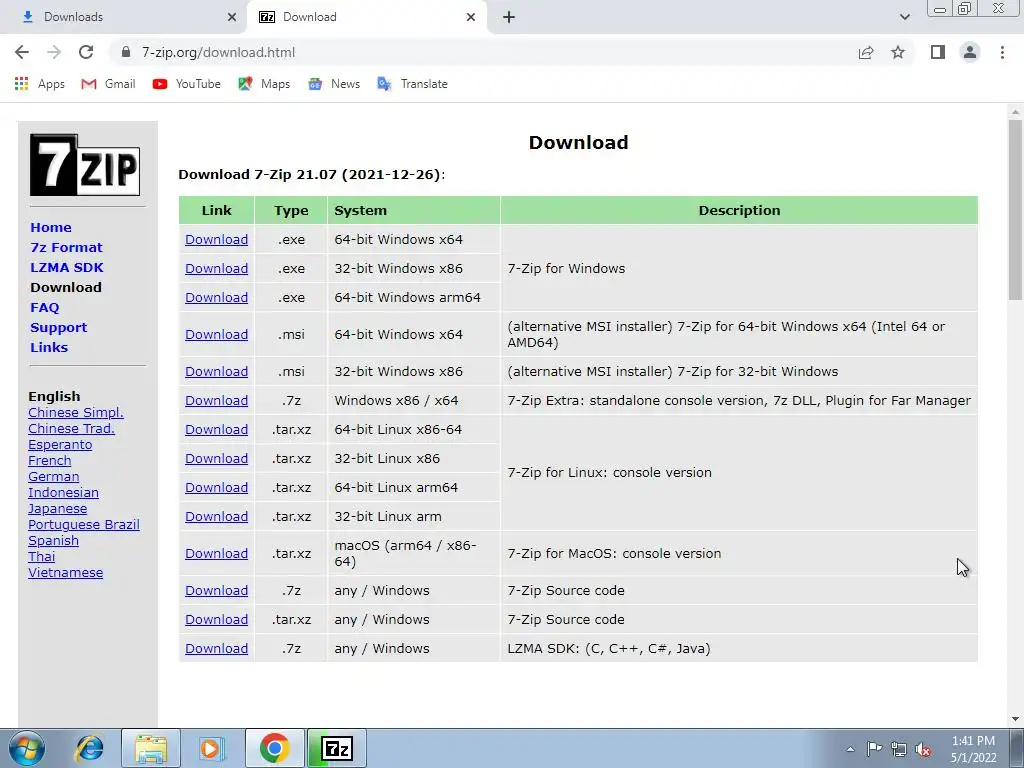Download tar.xz for 64-bit Linux x86-64
Image resolution: width=1024 pixels, height=768 pixels.
pos(216,430)
